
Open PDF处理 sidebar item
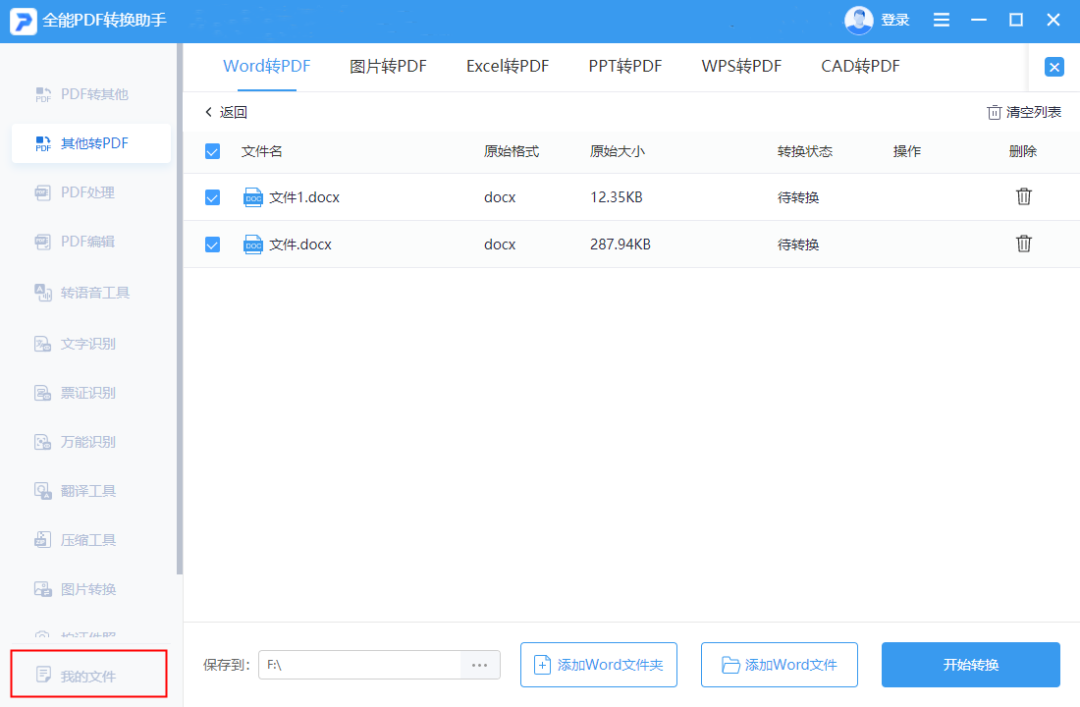[x=74, y=192]
